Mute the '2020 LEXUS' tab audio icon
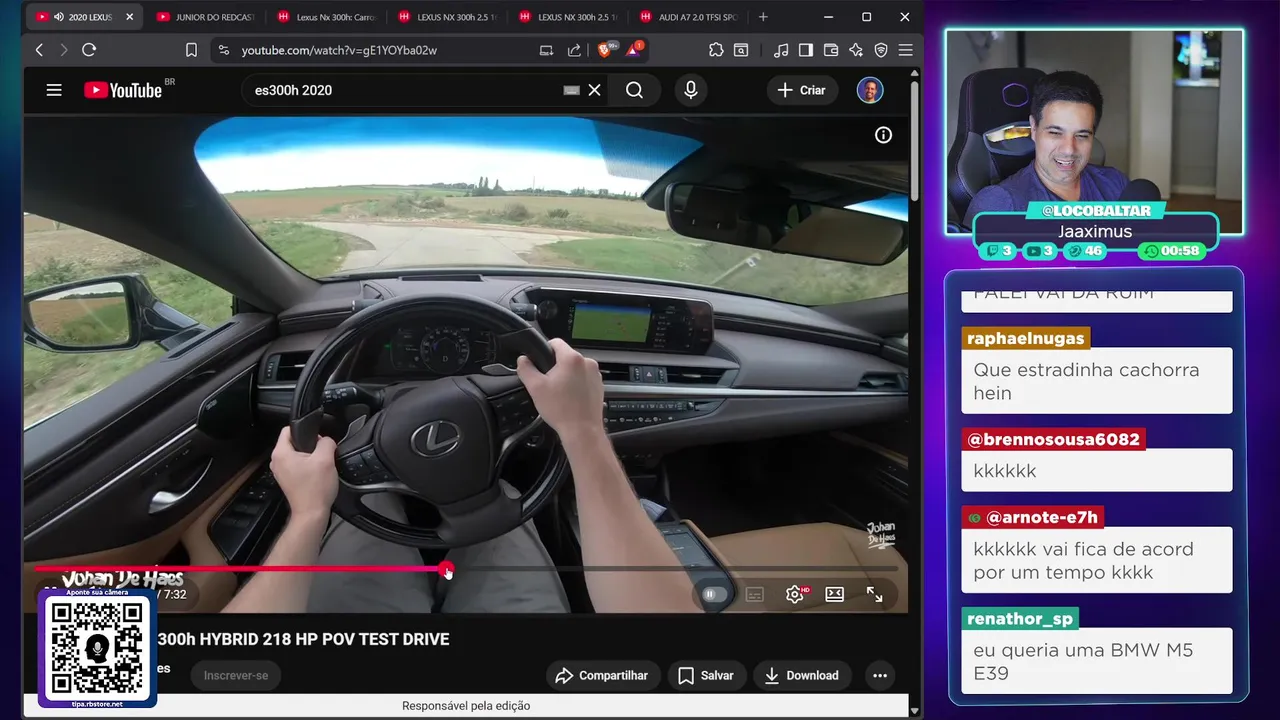 (x=59, y=17)
